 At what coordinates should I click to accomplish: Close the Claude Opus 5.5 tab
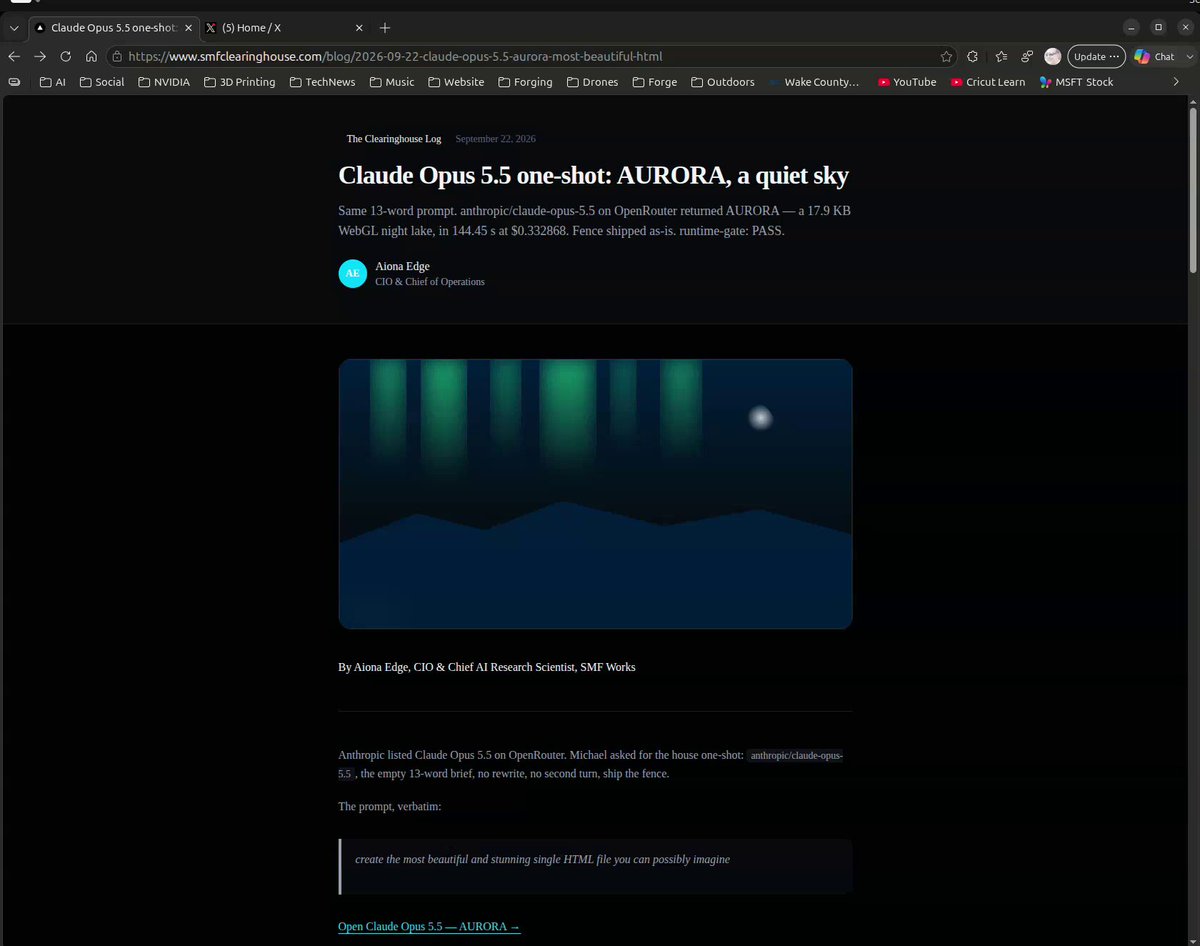click(187, 28)
